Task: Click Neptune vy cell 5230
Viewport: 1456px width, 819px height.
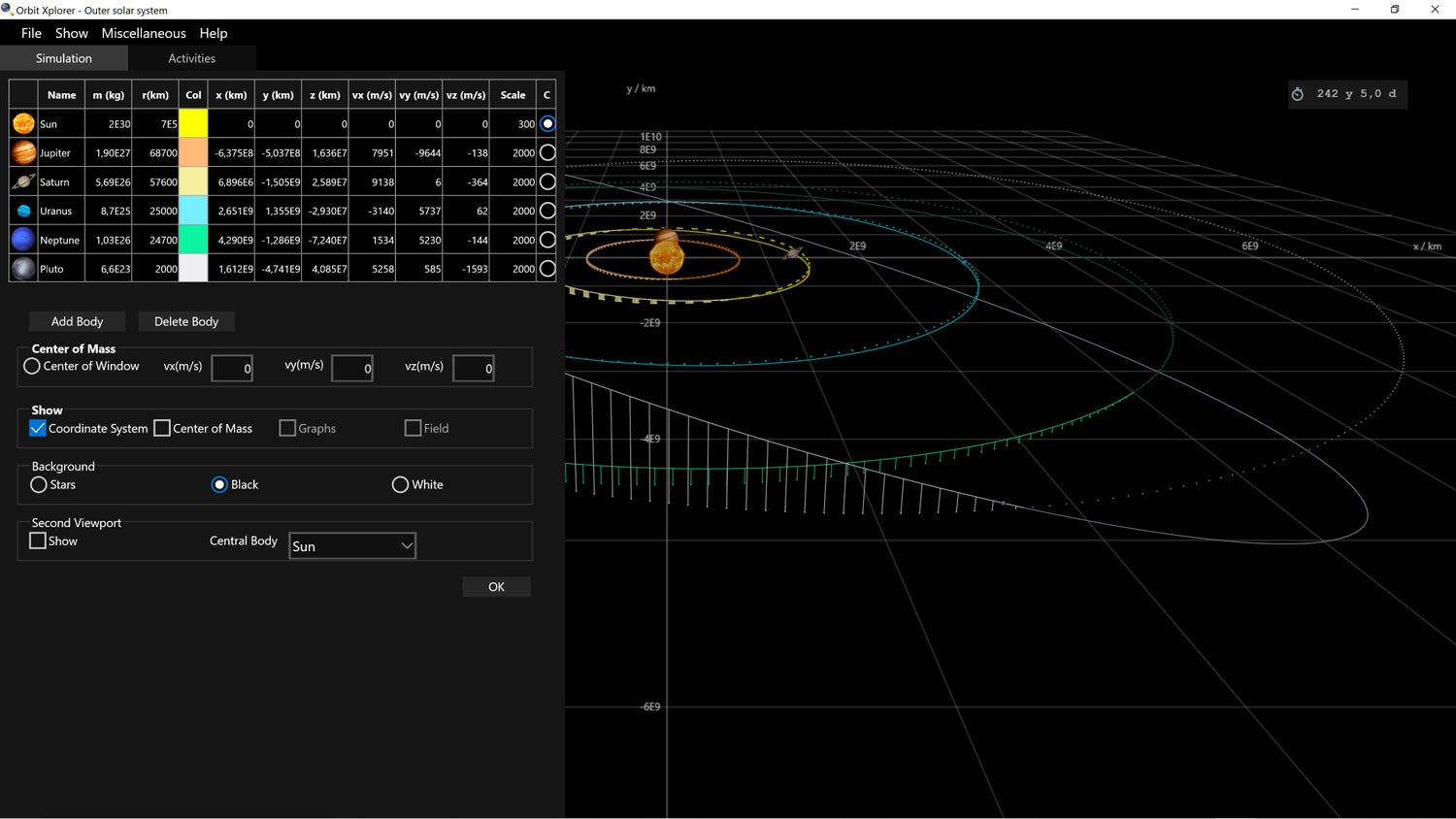Action: (x=419, y=240)
